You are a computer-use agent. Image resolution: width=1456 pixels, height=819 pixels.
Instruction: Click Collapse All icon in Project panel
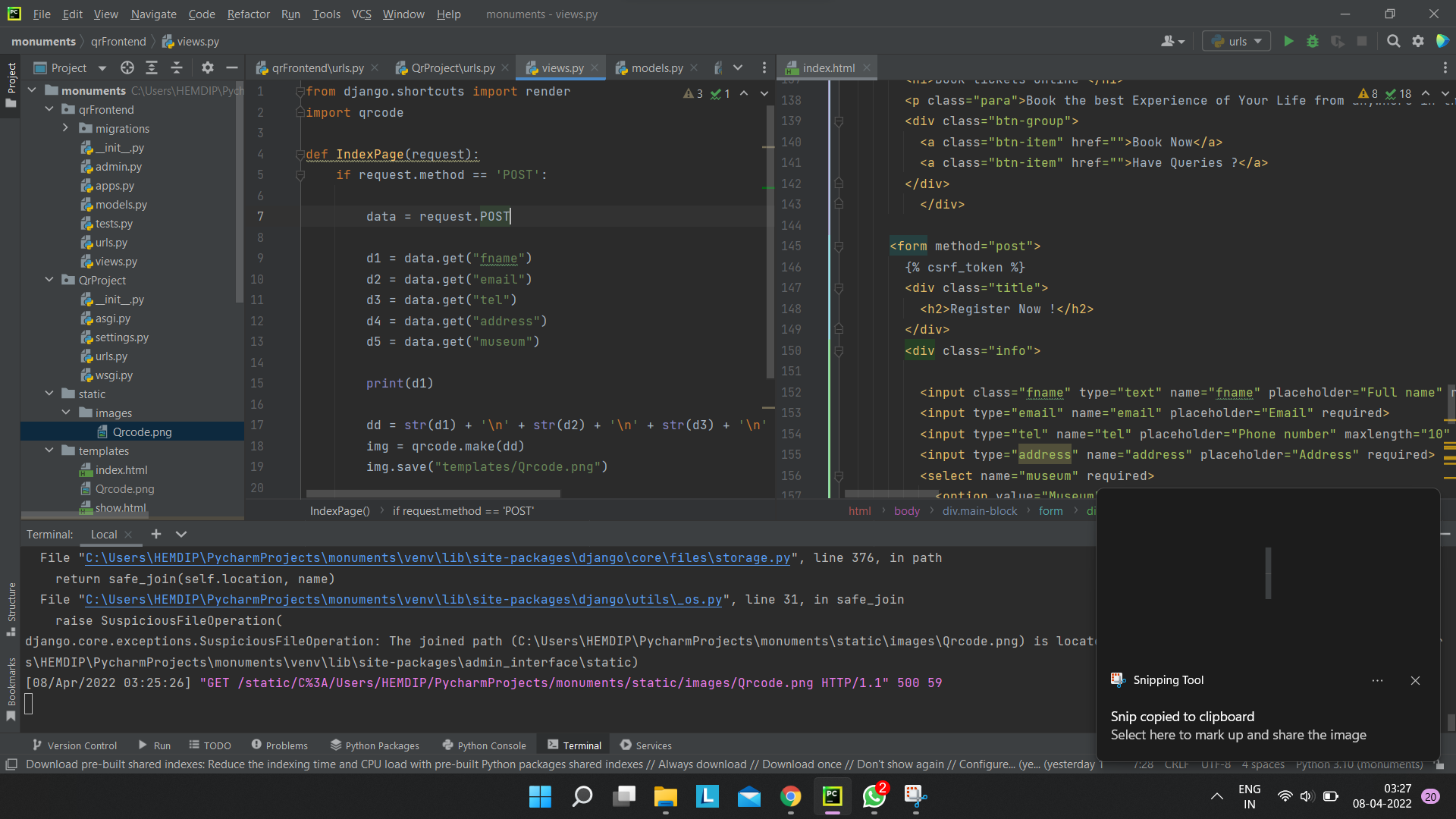point(177,68)
